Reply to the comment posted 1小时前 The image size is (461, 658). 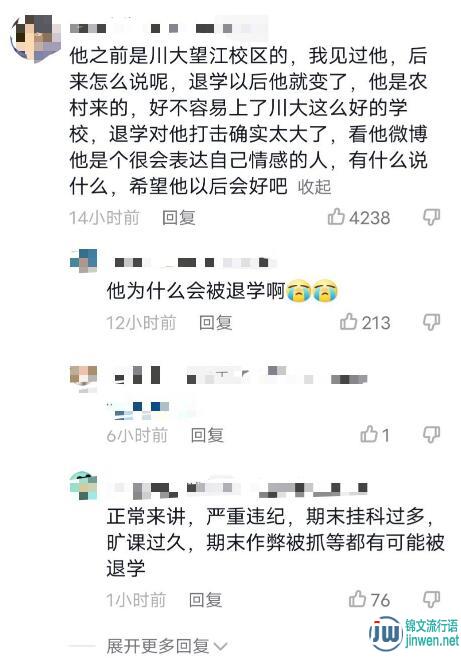(206, 600)
